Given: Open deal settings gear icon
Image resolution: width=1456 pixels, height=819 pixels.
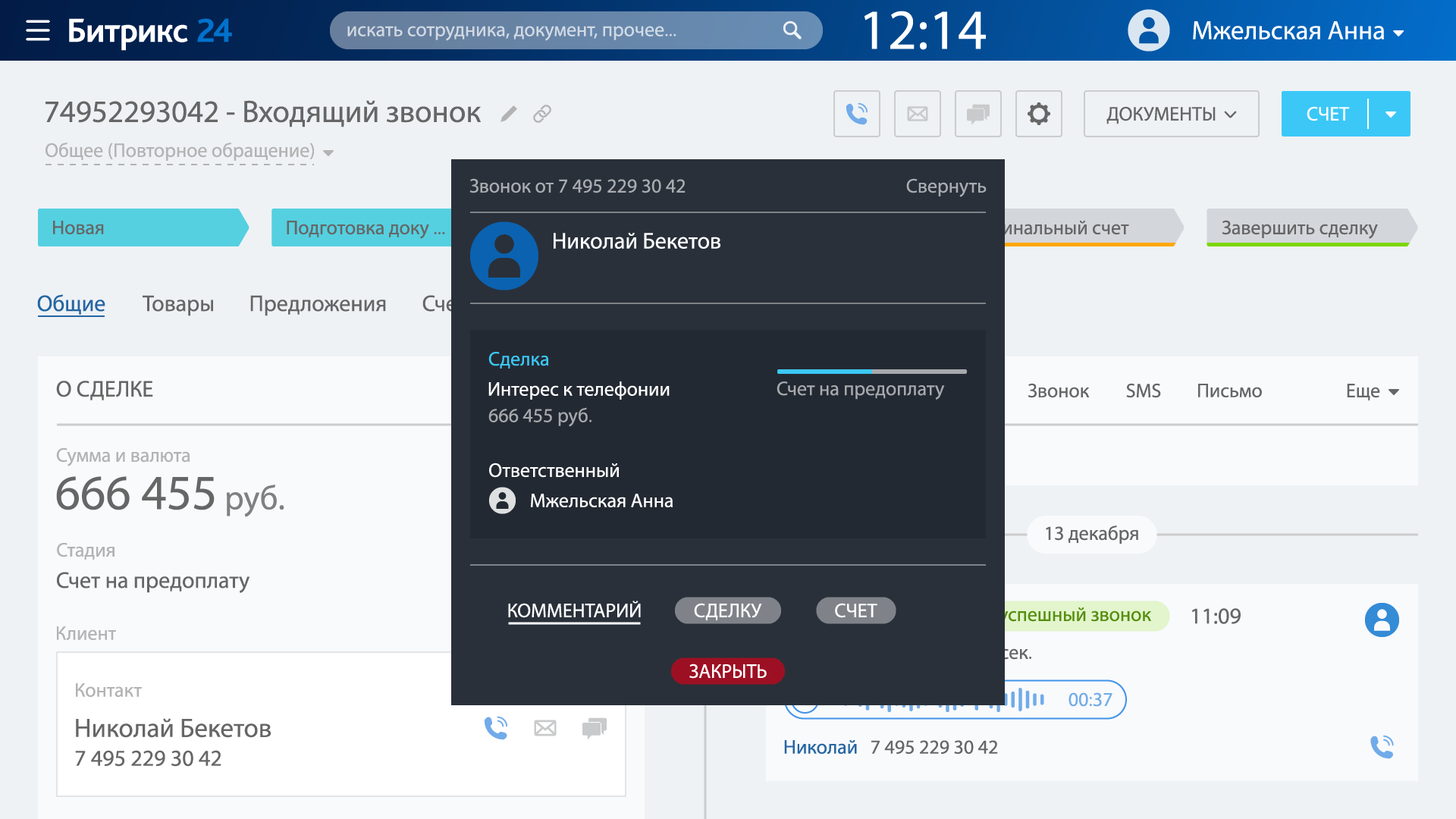Looking at the screenshot, I should point(1038,114).
